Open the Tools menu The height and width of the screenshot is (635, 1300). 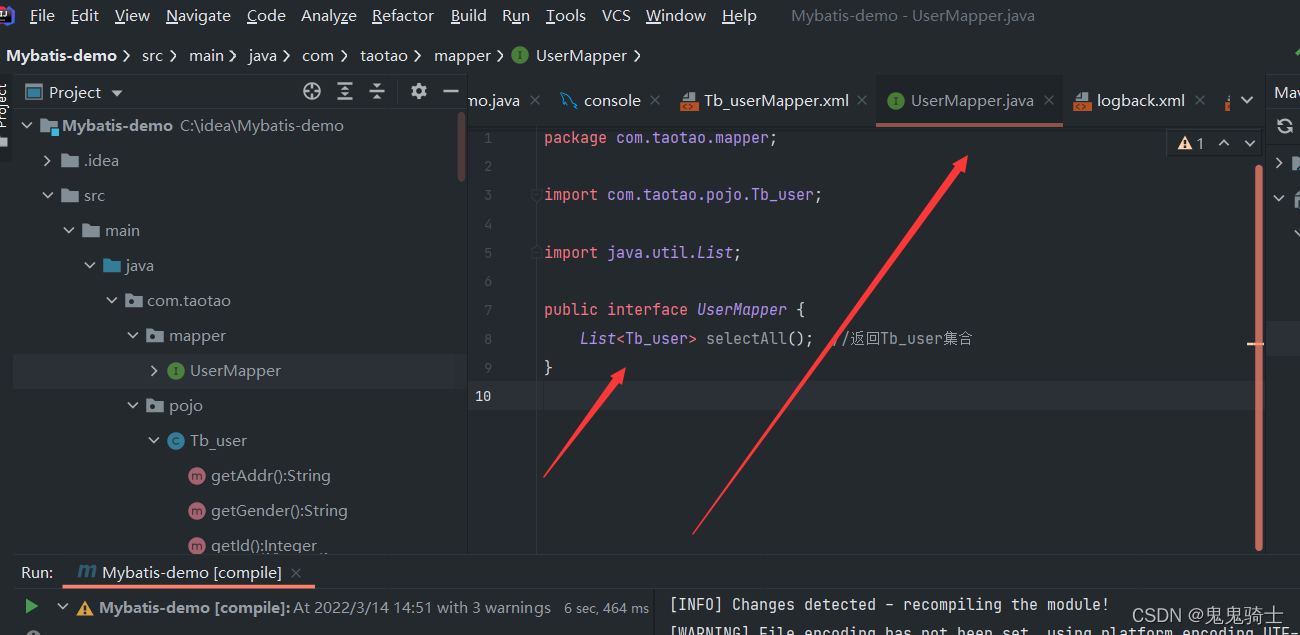(566, 16)
